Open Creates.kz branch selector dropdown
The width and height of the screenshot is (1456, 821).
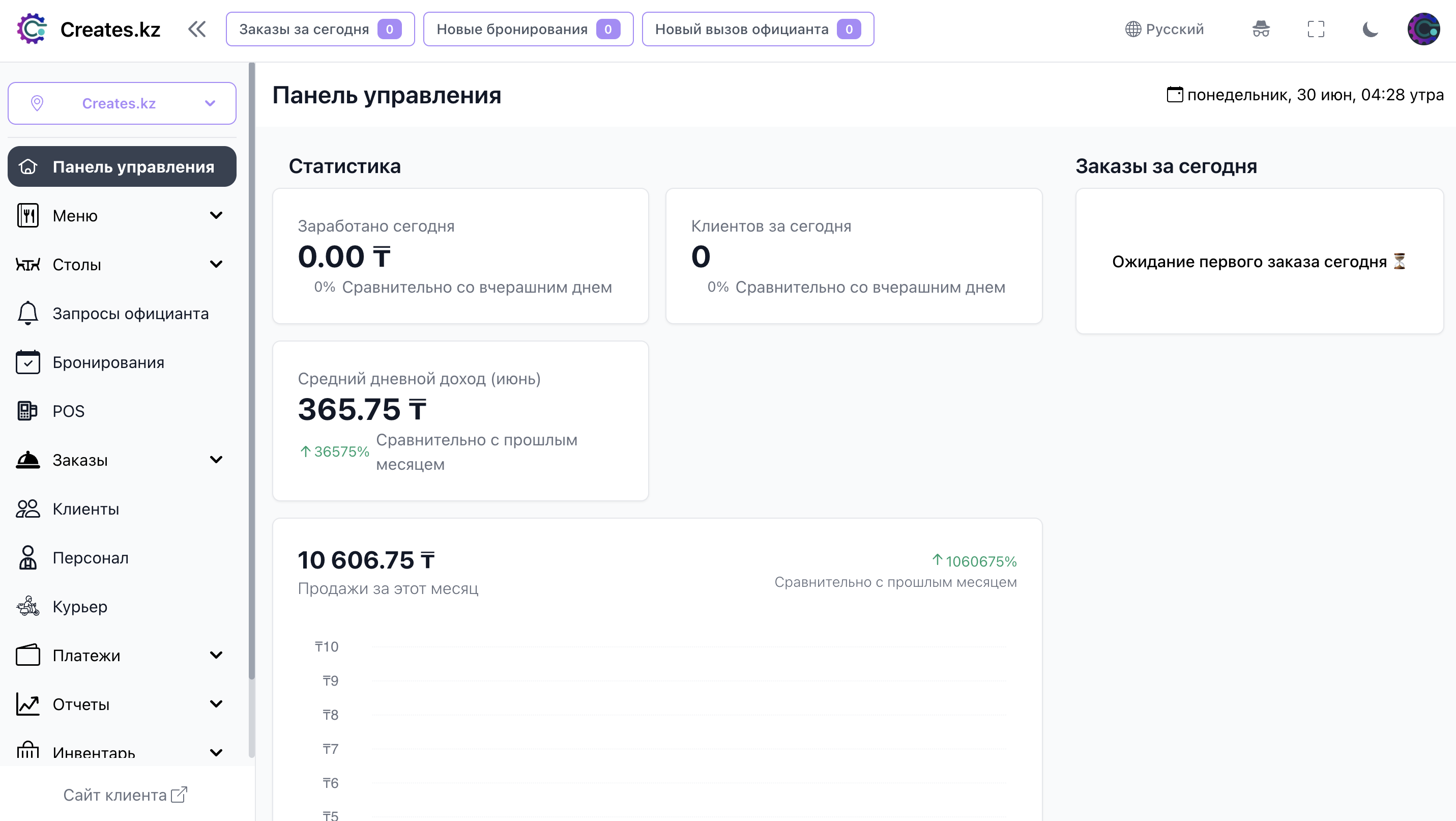pos(122,103)
